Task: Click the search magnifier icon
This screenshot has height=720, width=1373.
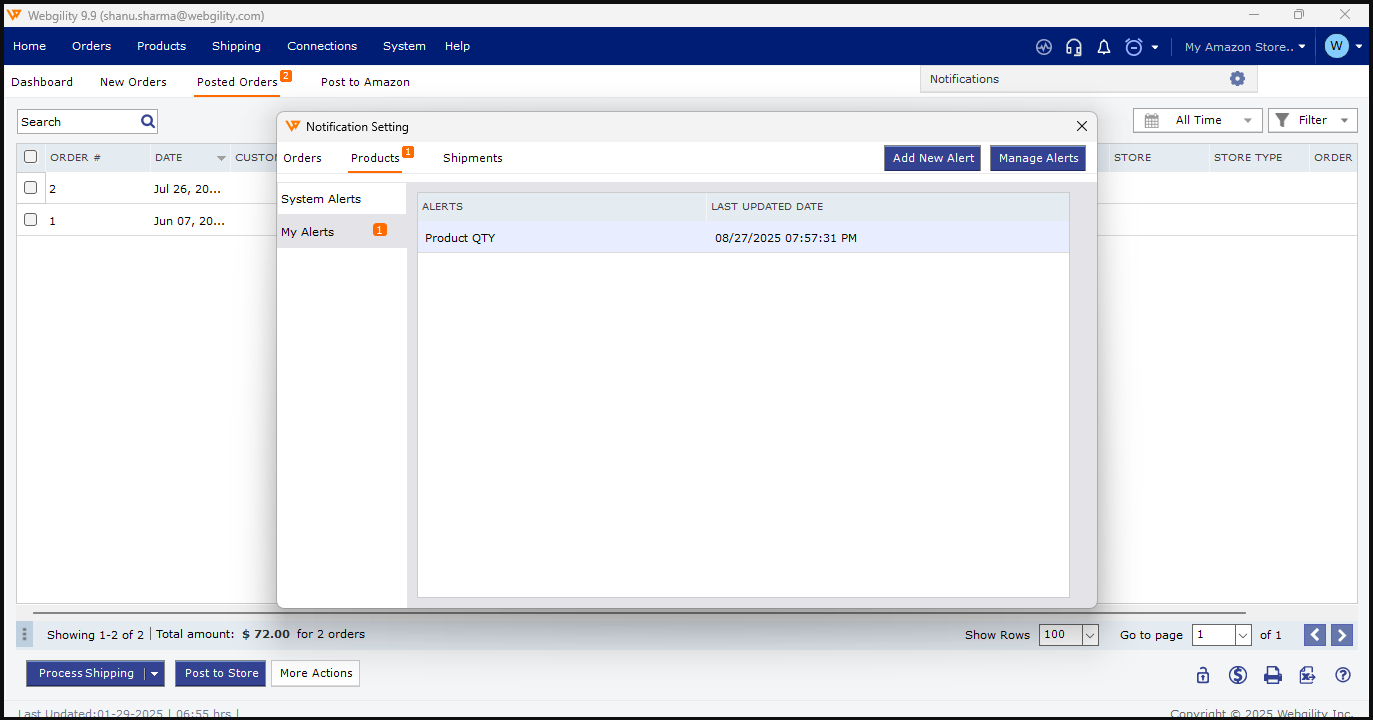Action: [x=148, y=122]
